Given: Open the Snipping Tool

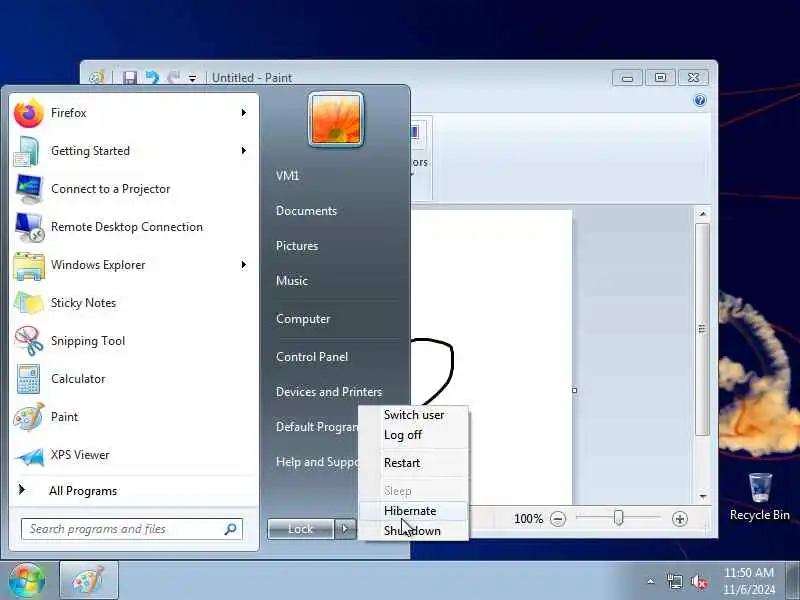Looking at the screenshot, I should click(x=134, y=341).
